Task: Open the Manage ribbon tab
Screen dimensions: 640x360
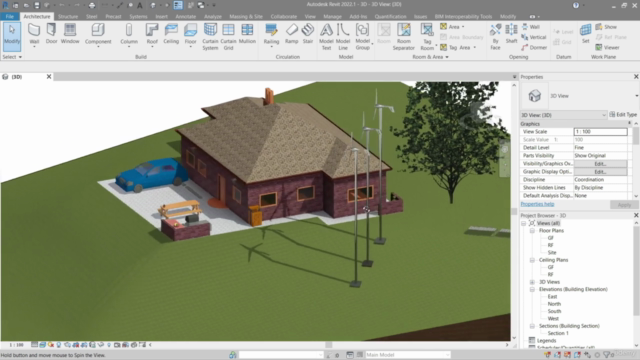Action: pos(332,16)
